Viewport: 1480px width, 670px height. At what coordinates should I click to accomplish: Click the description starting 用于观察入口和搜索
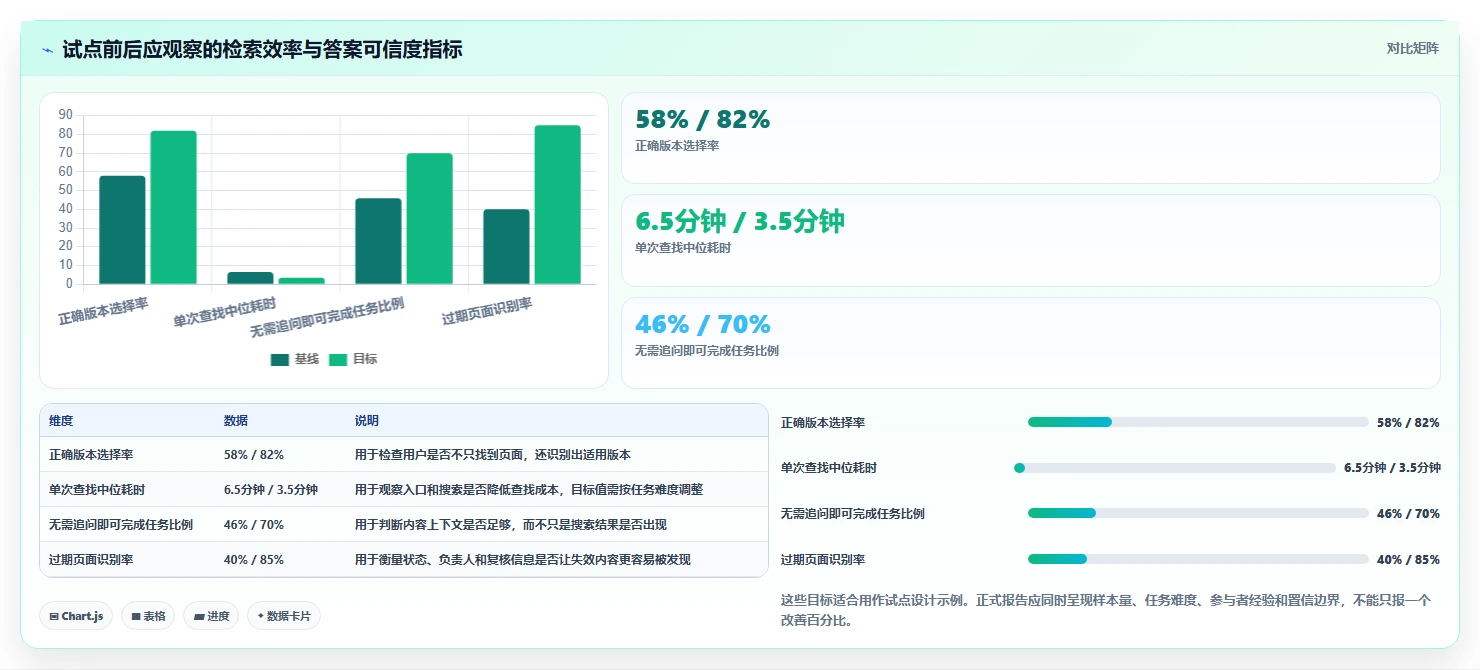pos(529,489)
